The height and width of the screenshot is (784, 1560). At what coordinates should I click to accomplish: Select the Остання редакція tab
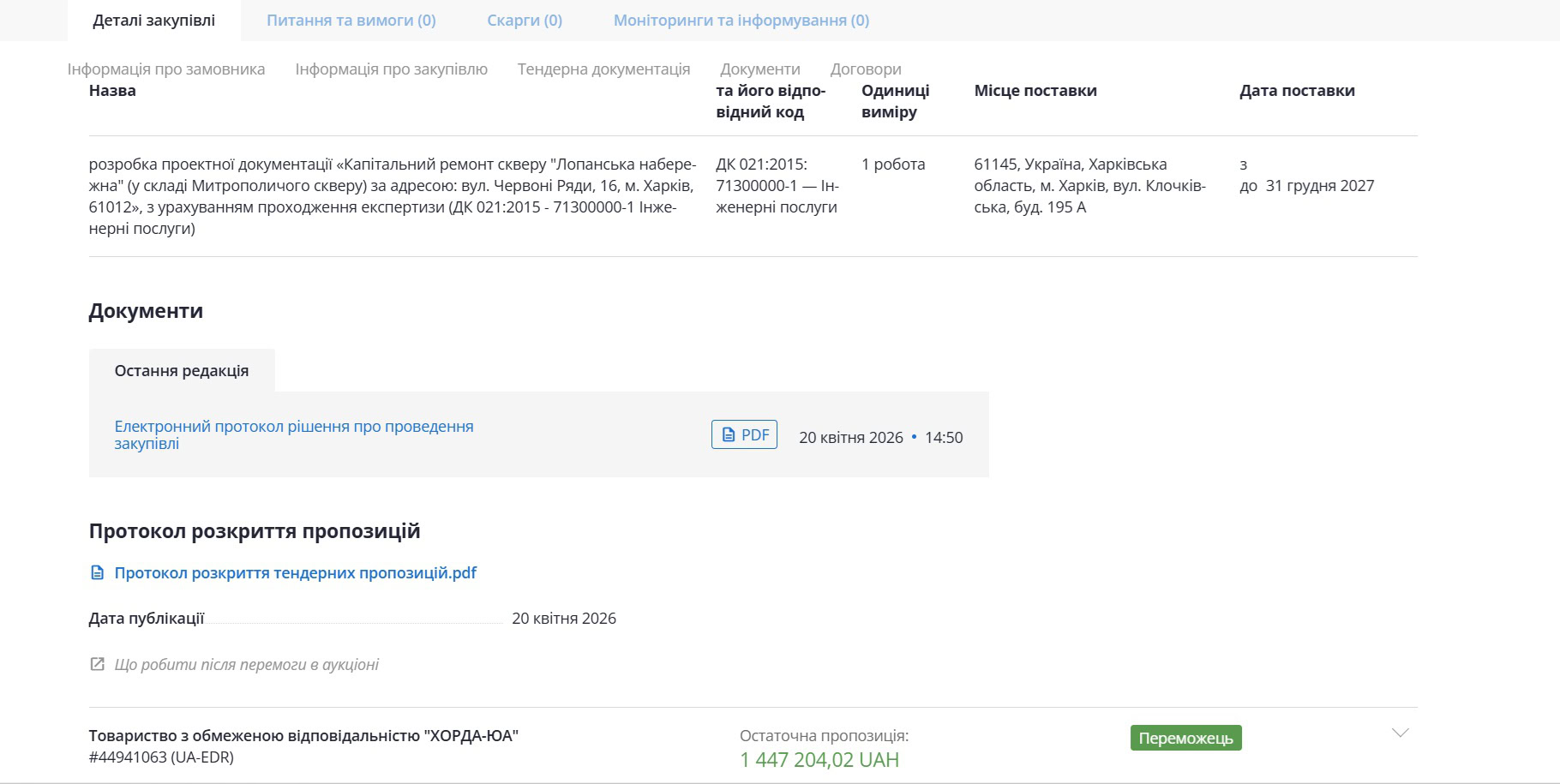pos(182,371)
